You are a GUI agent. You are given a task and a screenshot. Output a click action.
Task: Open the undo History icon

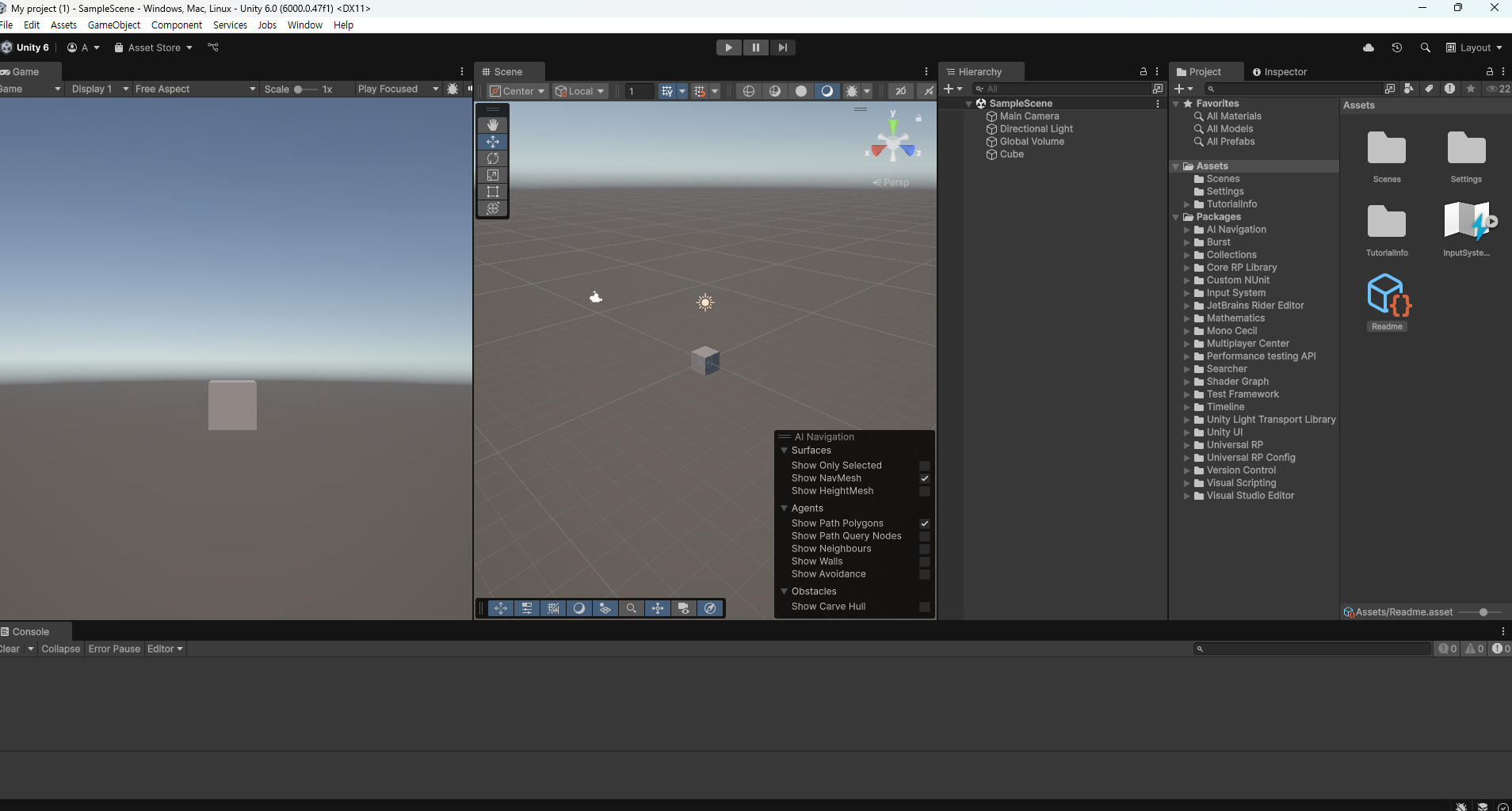(1397, 48)
